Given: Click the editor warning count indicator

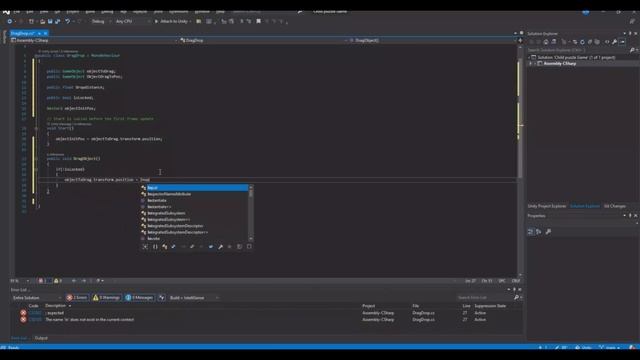Looking at the screenshot, I should click(58, 281).
